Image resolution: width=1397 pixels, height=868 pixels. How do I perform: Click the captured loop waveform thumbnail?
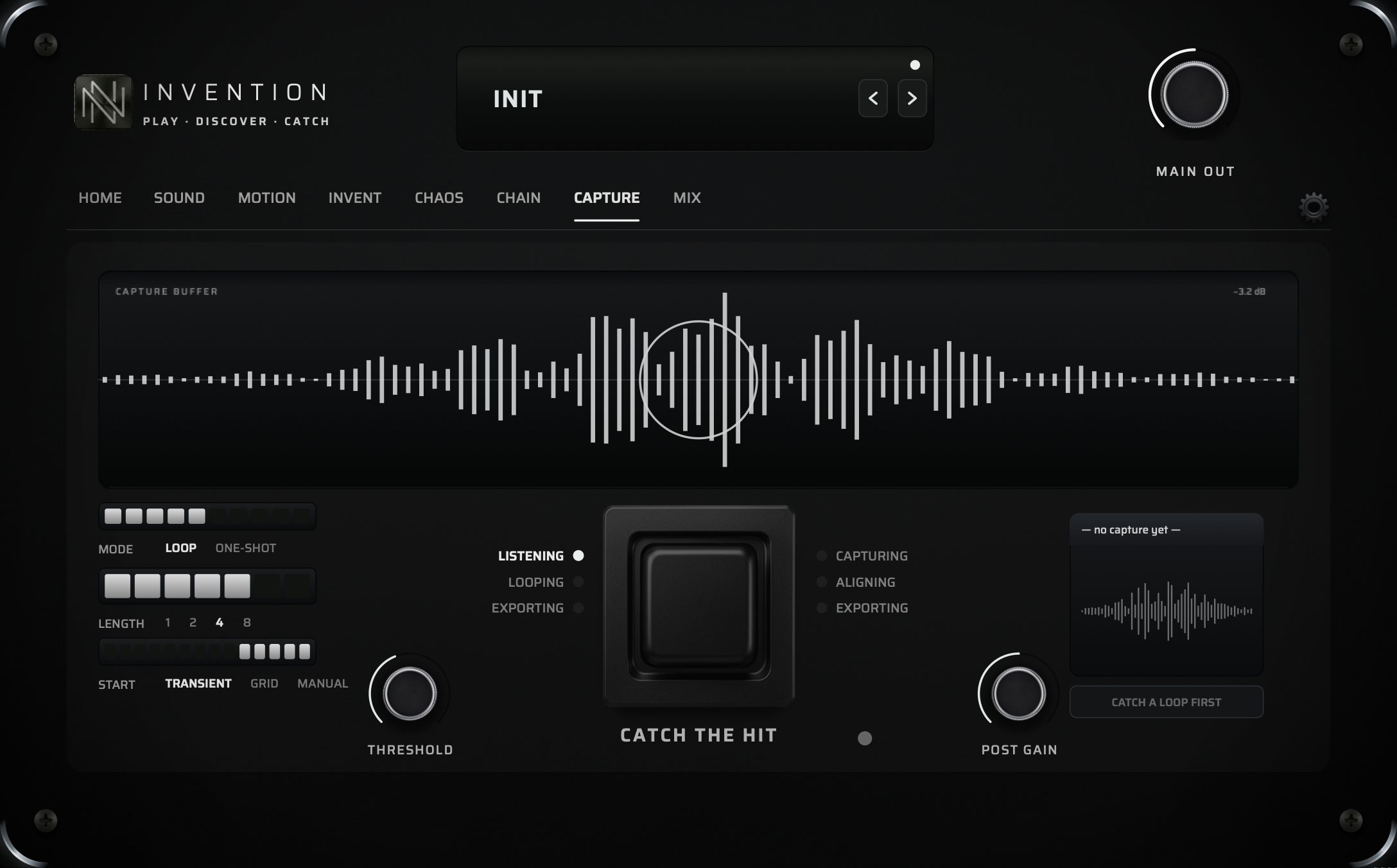point(1167,611)
